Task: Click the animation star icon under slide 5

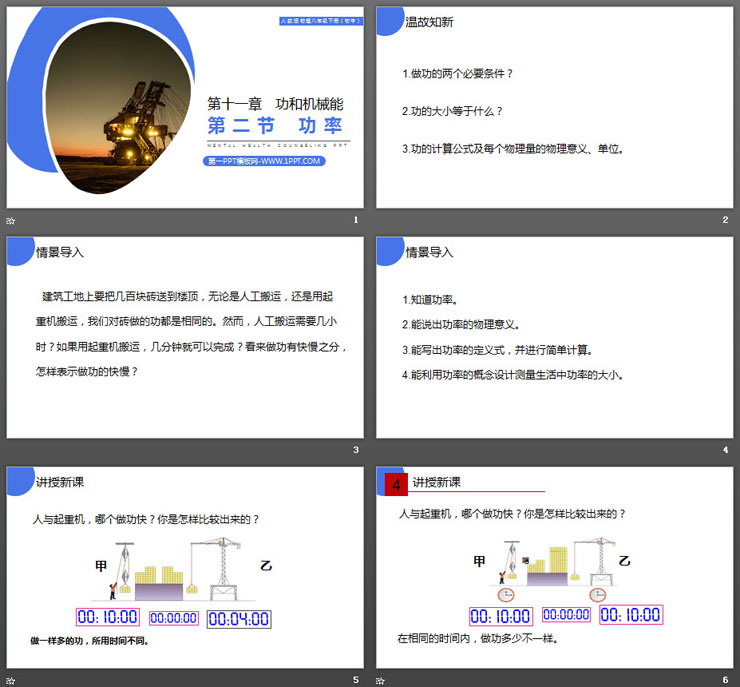Action: click(x=11, y=680)
